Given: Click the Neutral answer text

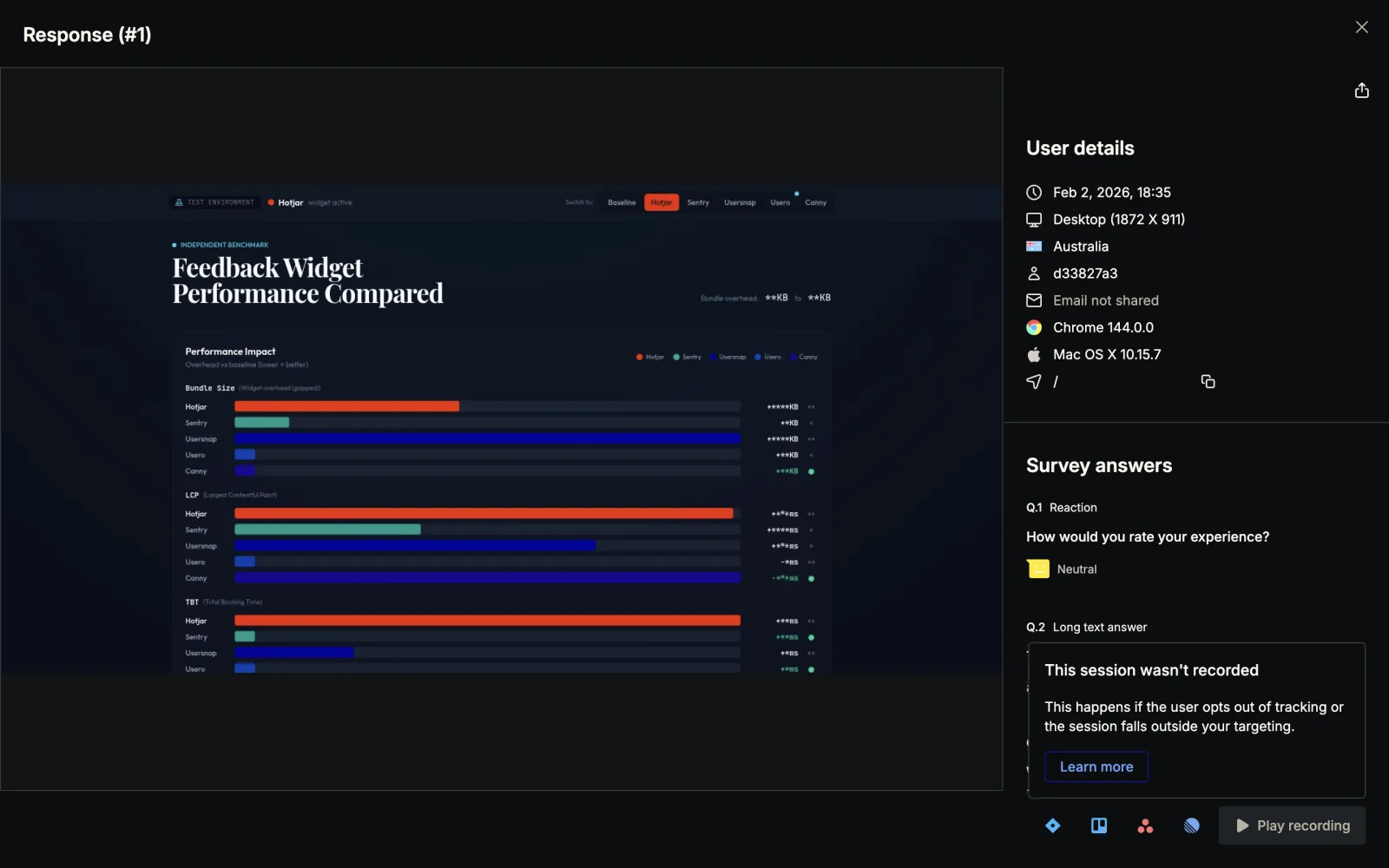Looking at the screenshot, I should (x=1076, y=569).
